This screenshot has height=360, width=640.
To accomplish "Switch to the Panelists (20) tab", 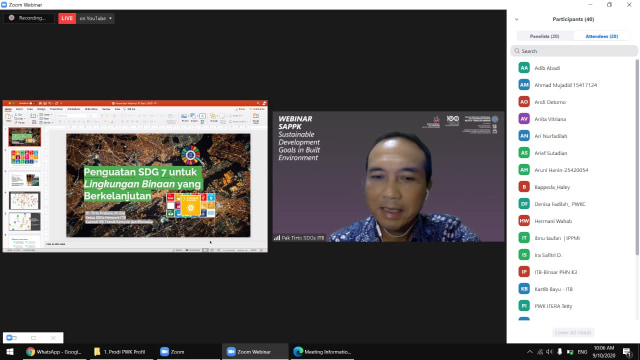I will tap(544, 36).
